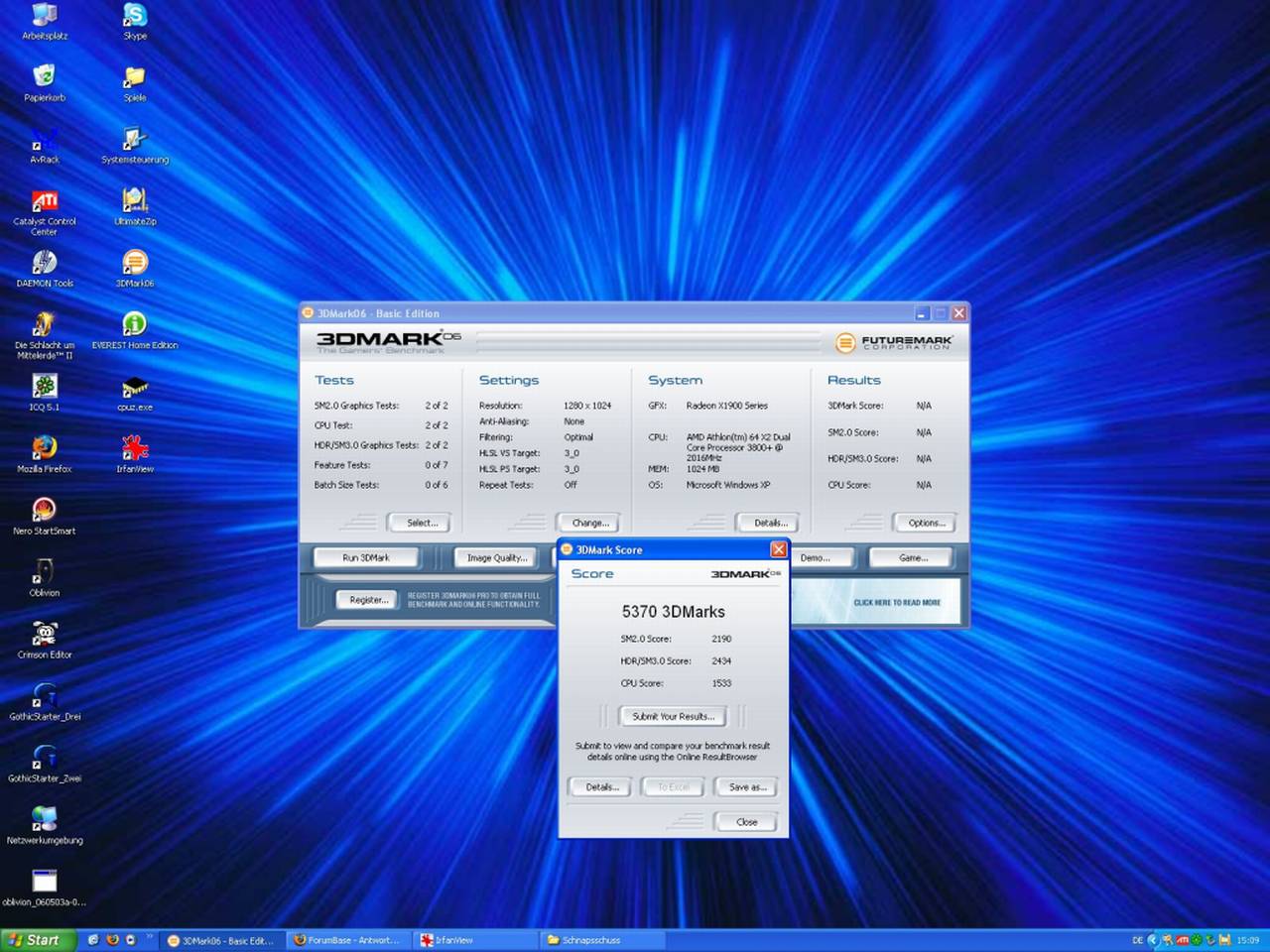Select the GothicStarter_Drei icon

[x=45, y=702]
